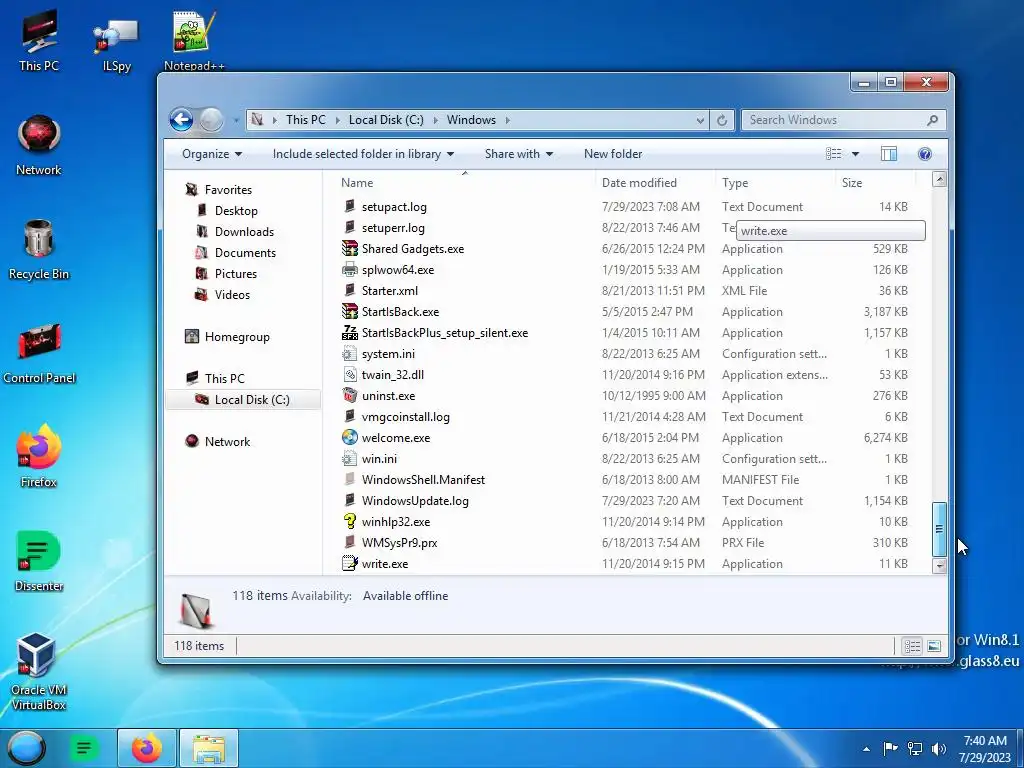
Task: Select the Dissenter desktop shortcut
Action: pyautogui.click(x=39, y=562)
